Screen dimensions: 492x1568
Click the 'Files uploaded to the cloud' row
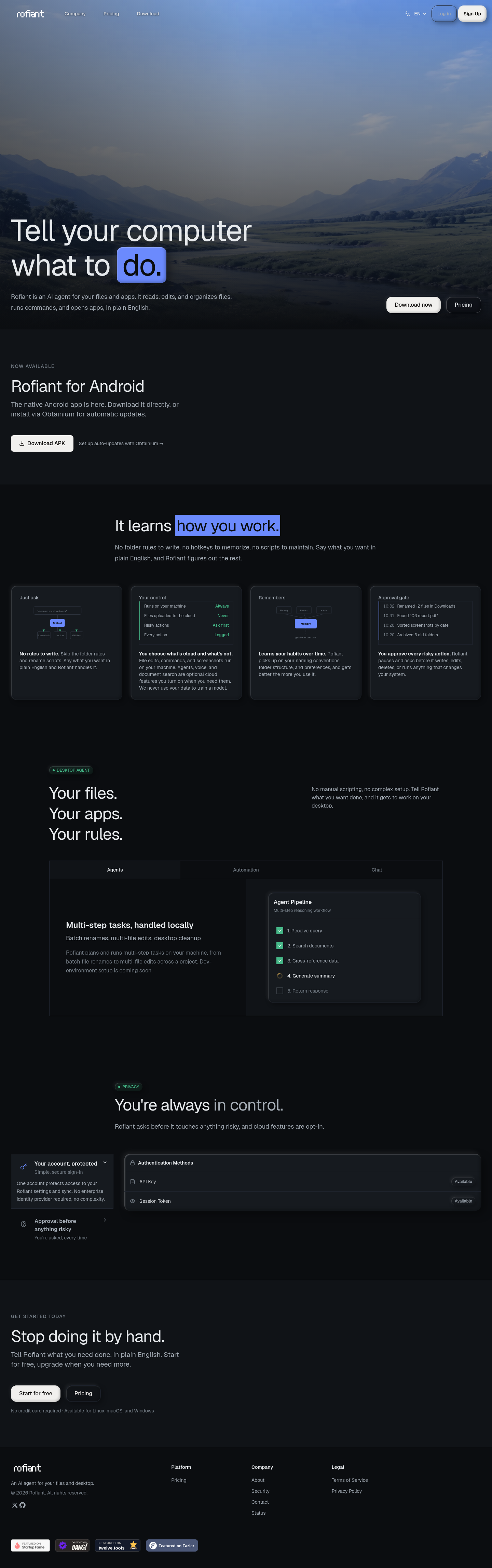click(186, 616)
